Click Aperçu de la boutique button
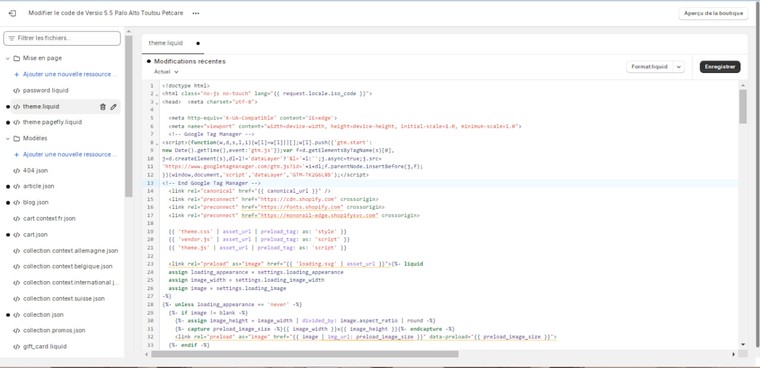 tap(713, 14)
